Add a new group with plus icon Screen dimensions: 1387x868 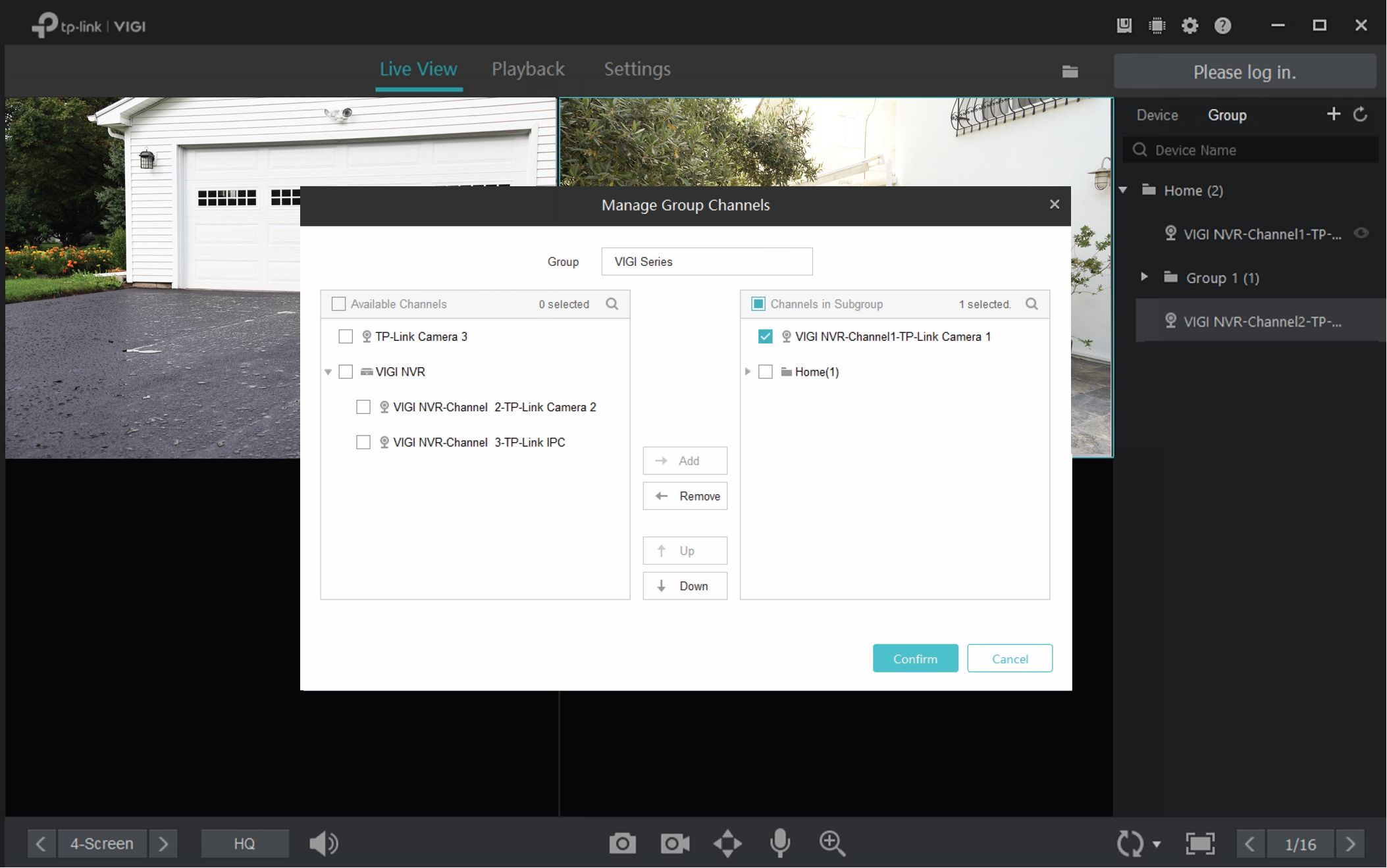(1333, 115)
